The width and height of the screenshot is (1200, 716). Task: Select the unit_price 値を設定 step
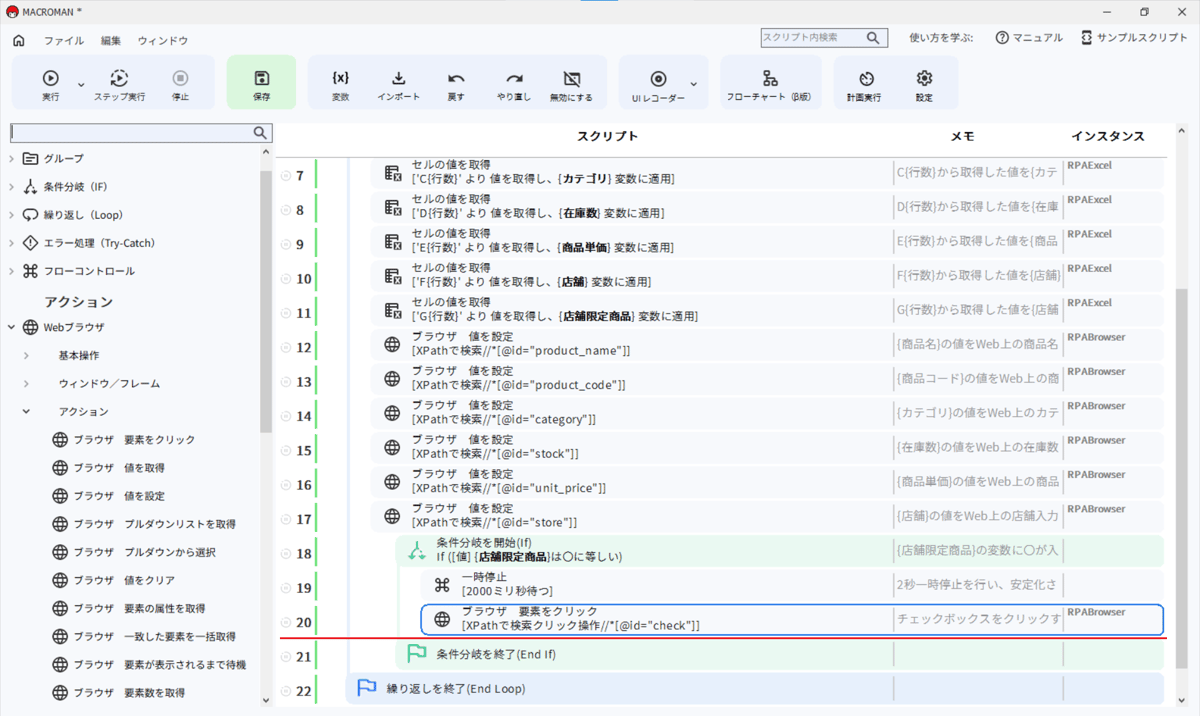click(x=767, y=482)
